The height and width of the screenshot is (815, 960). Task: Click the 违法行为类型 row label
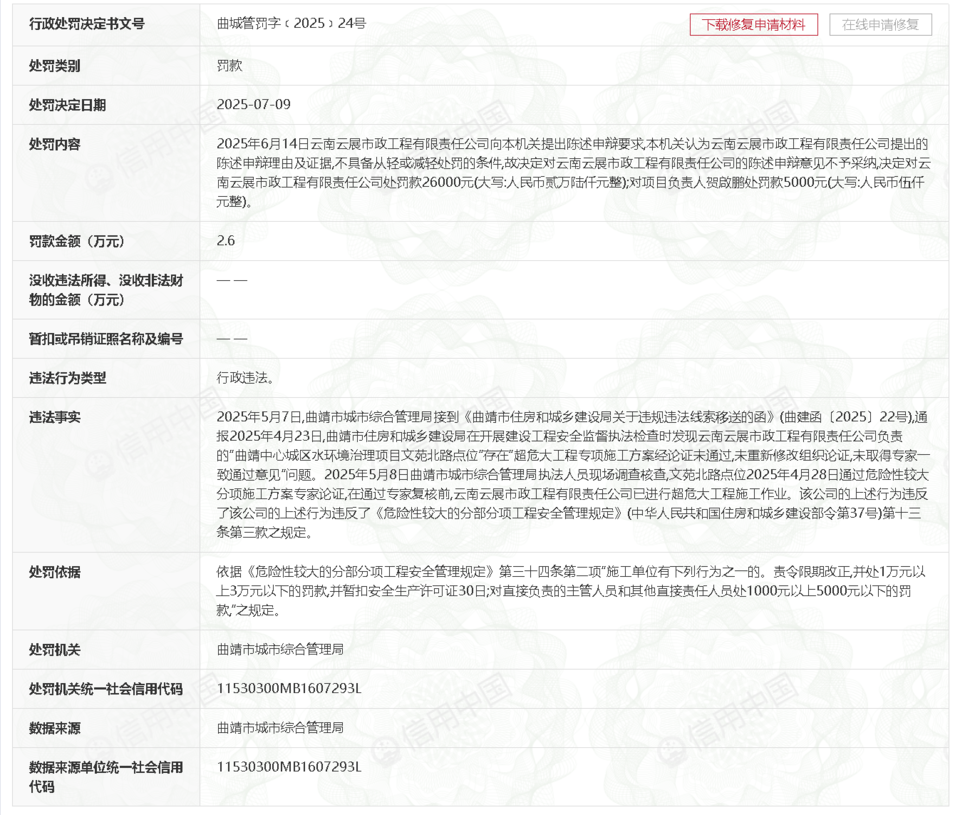point(67,378)
